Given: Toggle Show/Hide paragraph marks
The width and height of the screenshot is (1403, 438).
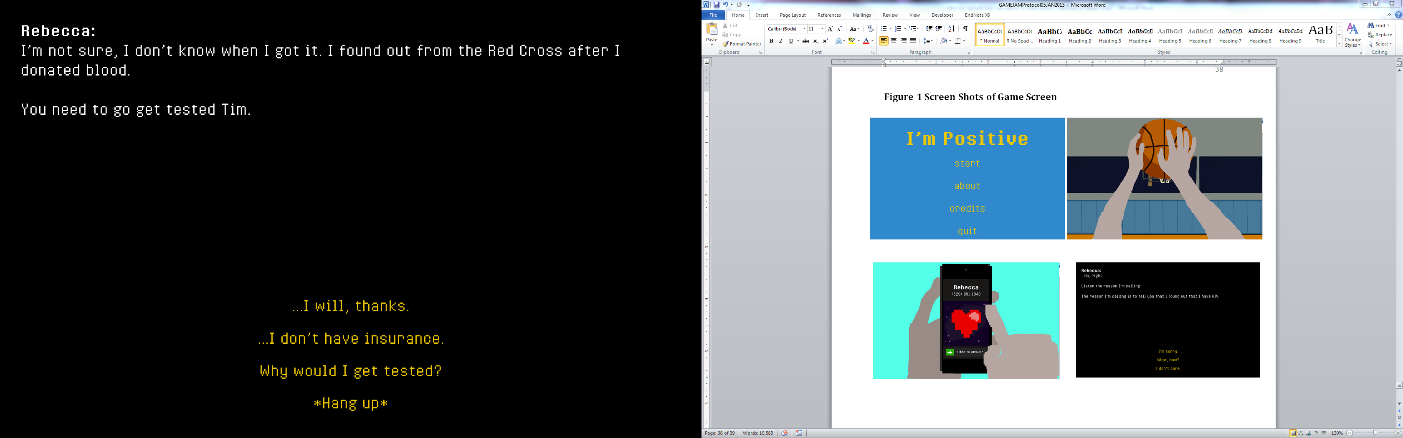Looking at the screenshot, I should coord(965,29).
